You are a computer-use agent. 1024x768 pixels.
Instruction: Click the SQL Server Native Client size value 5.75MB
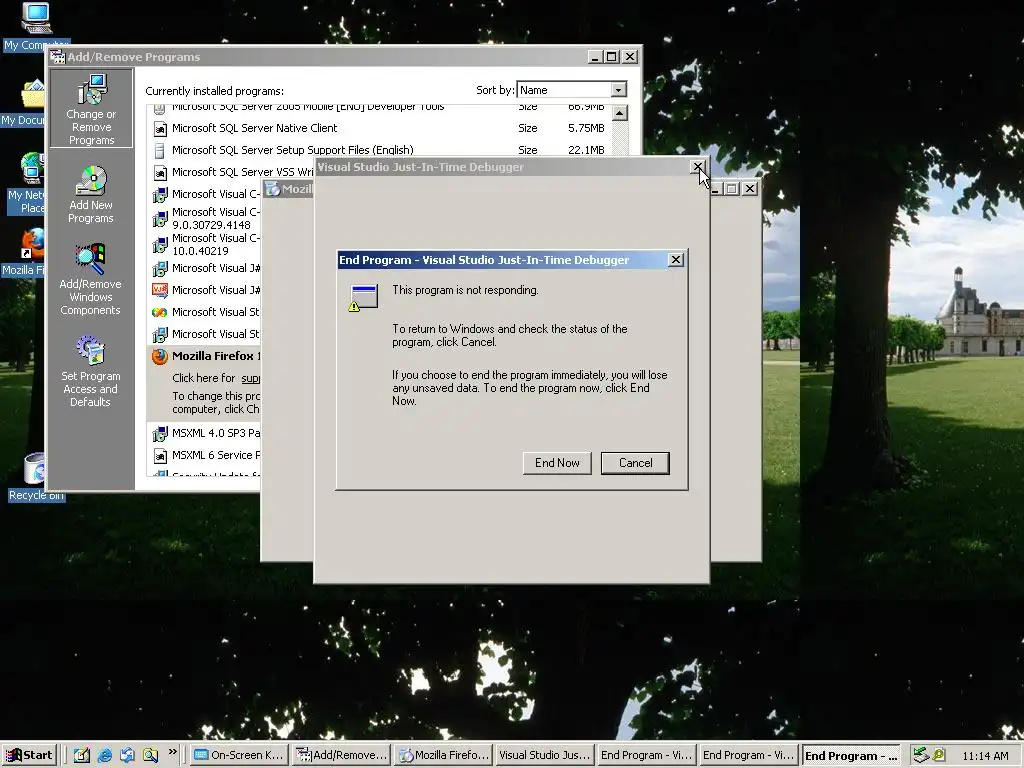(586, 128)
